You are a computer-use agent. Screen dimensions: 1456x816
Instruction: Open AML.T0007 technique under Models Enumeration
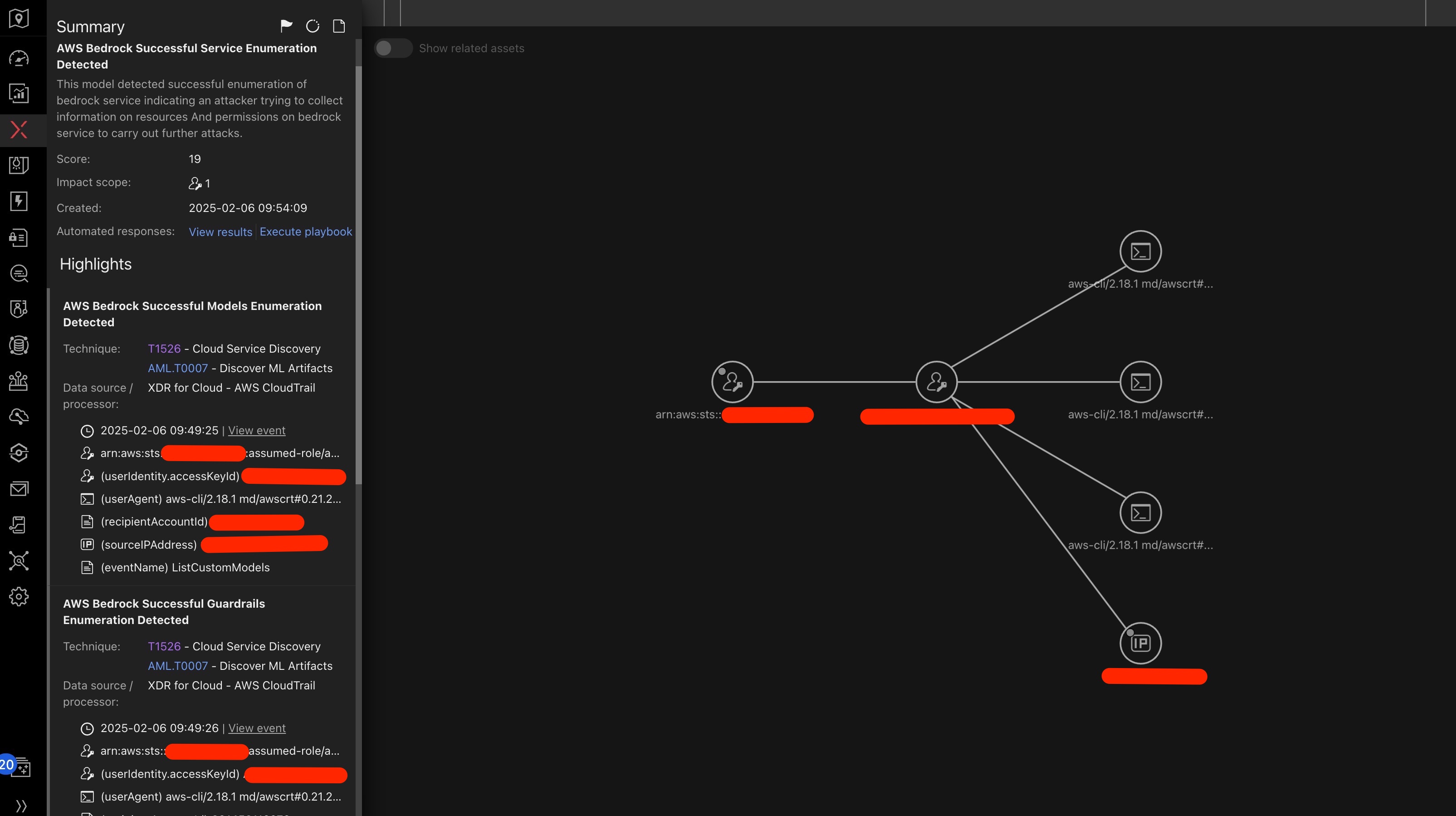click(177, 368)
